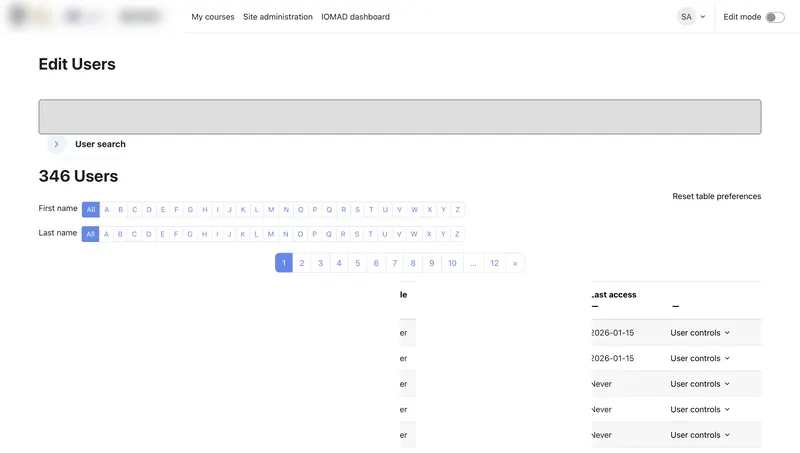Open IOMAD dashboard
800x453 pixels.
pyautogui.click(x=355, y=17)
